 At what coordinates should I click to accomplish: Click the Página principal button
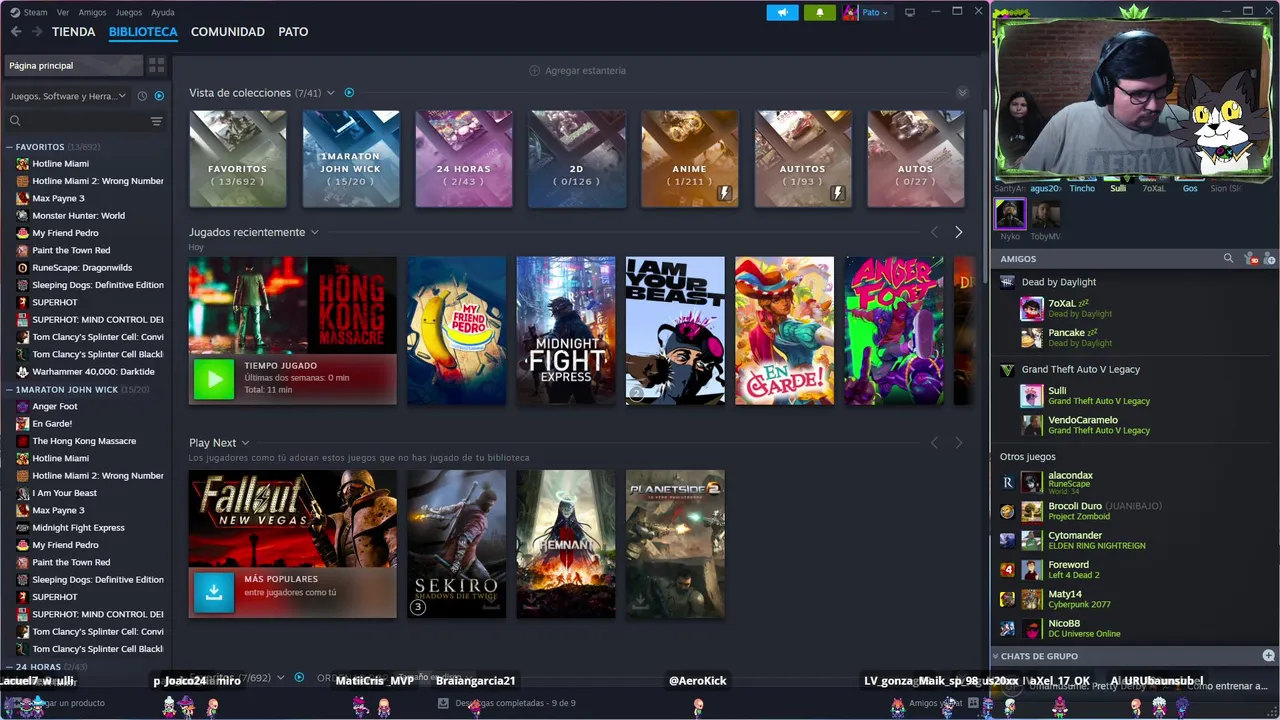[x=73, y=65]
